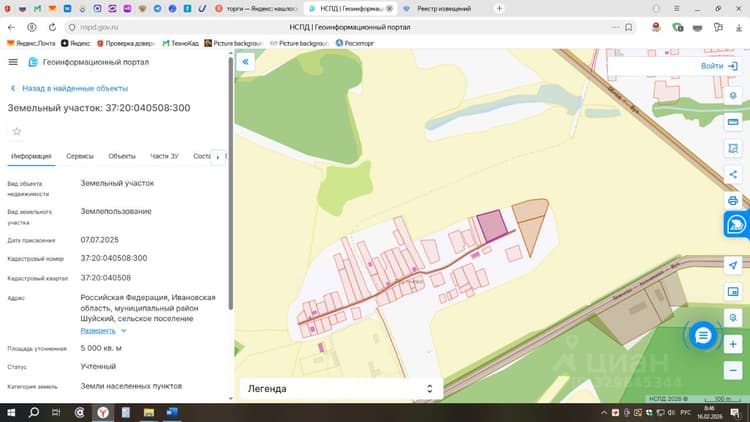Switch to the Сервисы tab
750x422 pixels.
coord(80,156)
